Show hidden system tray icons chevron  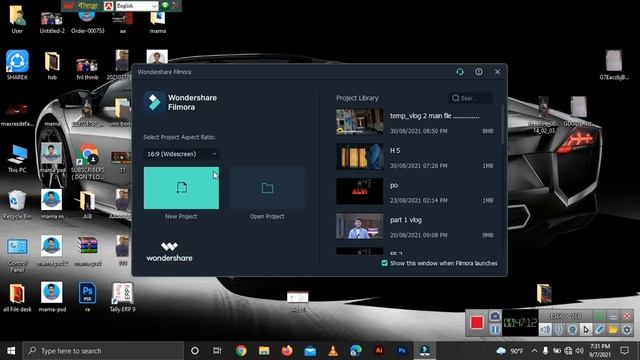click(x=534, y=351)
